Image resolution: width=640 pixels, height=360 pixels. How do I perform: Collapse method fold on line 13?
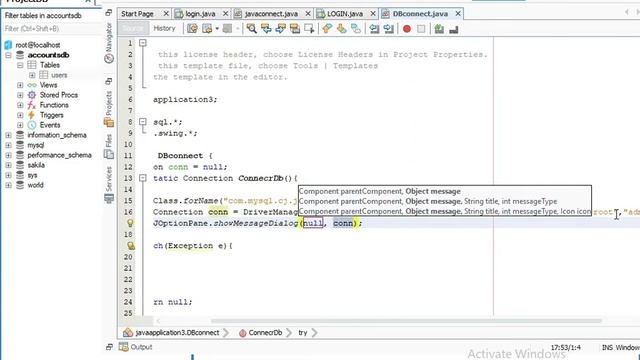(142, 178)
